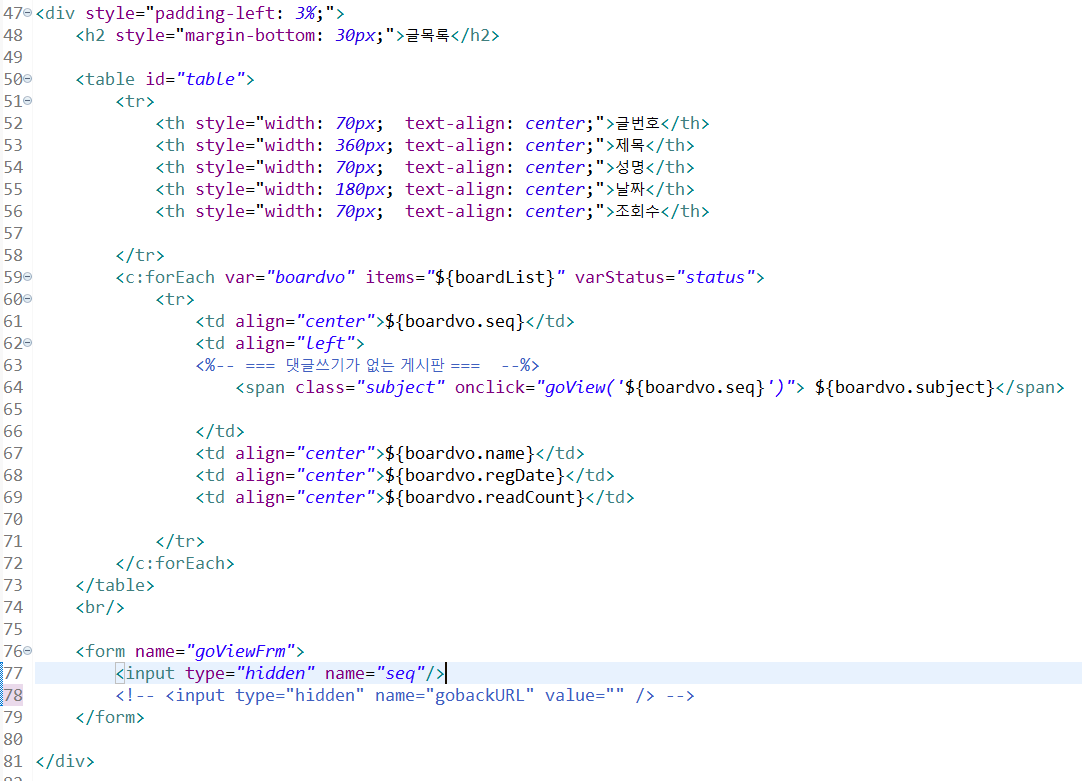The image size is (1082, 781).
Task: Collapse the c:forEach fold at line 59
Action: [28, 277]
